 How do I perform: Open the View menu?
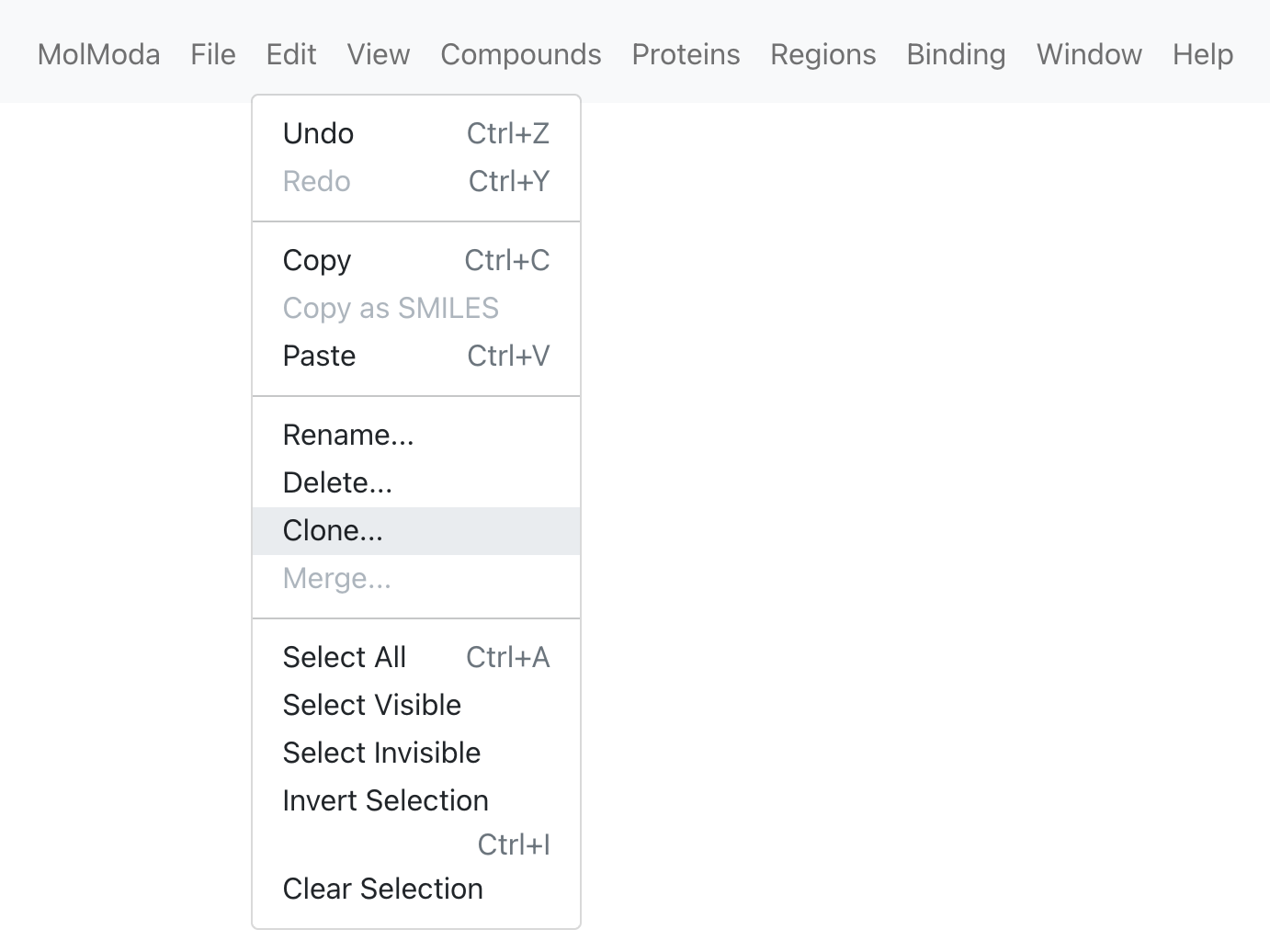[379, 54]
